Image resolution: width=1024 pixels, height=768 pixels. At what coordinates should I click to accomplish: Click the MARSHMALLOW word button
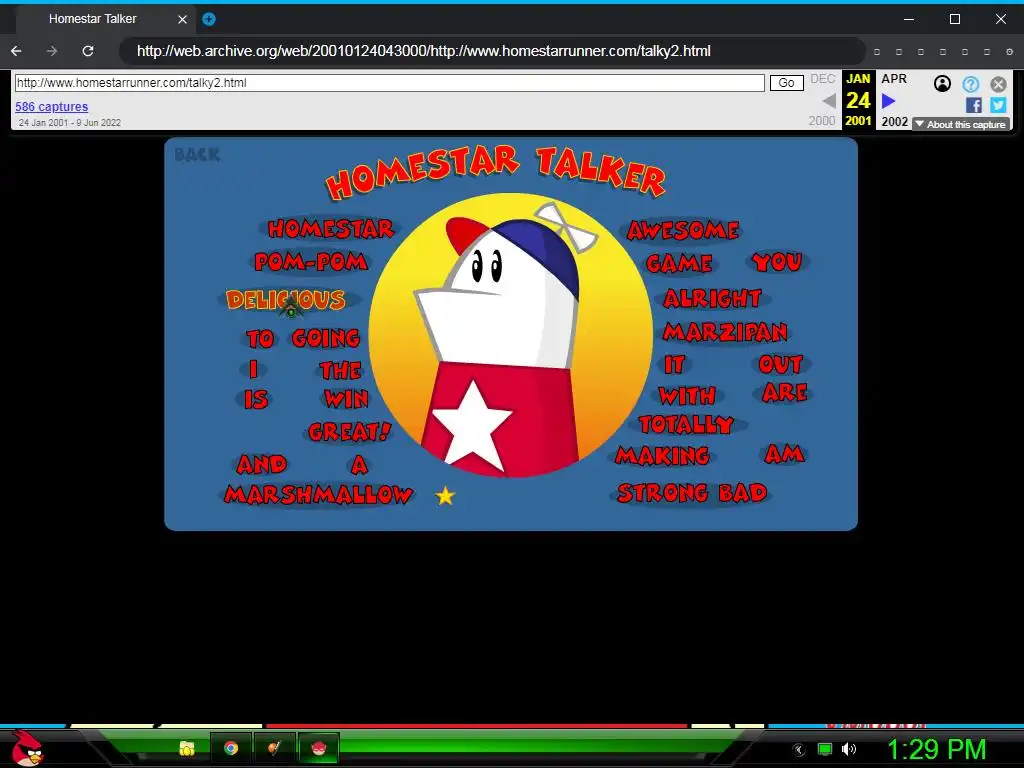319,495
